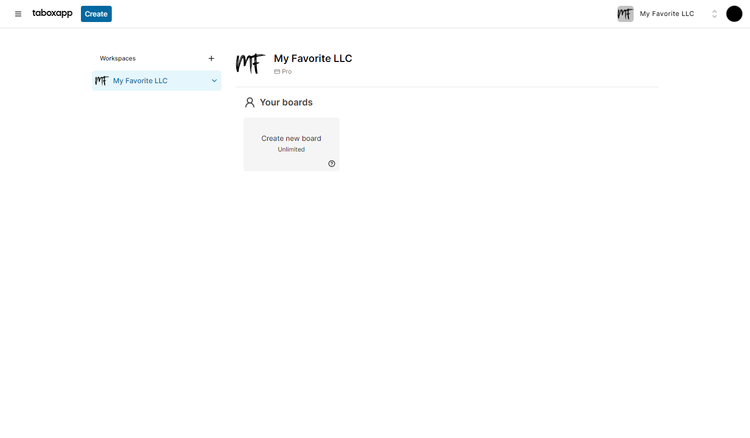Viewport: 750px width, 438px height.
Task: Click the Create new board tile
Action: (x=291, y=143)
